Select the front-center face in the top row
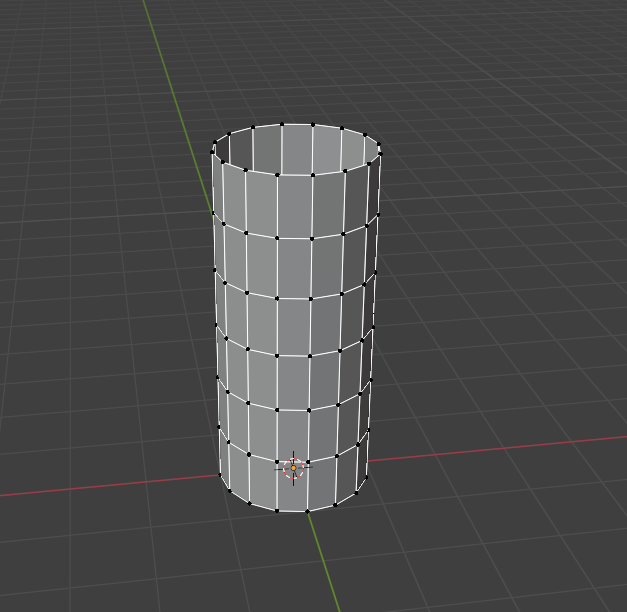 point(294,207)
